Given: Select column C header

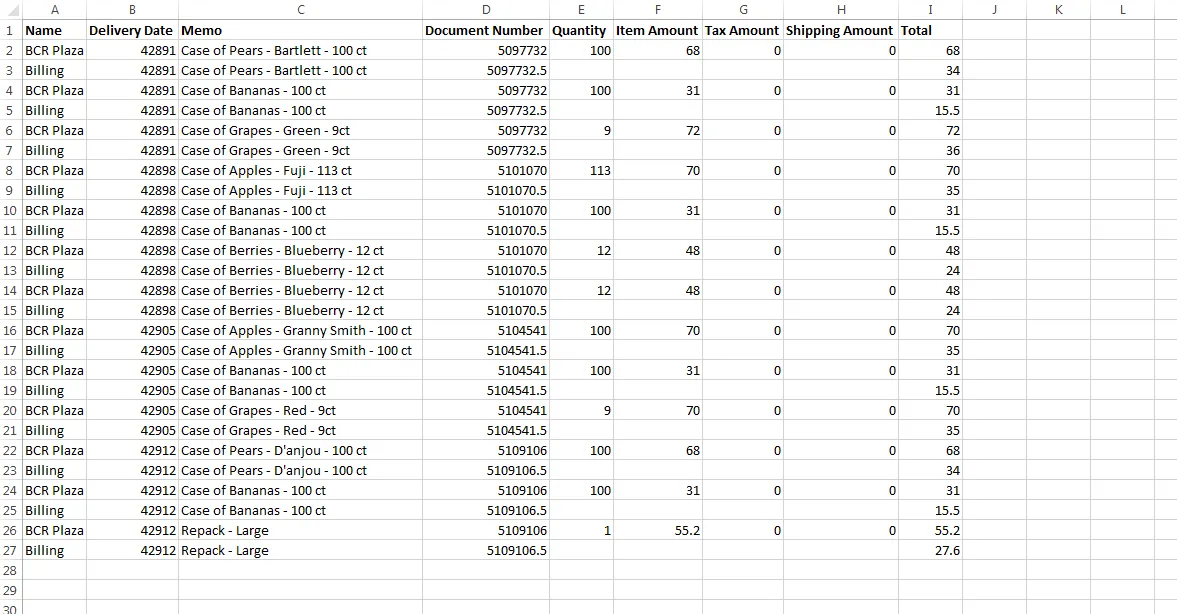Looking at the screenshot, I should [300, 10].
